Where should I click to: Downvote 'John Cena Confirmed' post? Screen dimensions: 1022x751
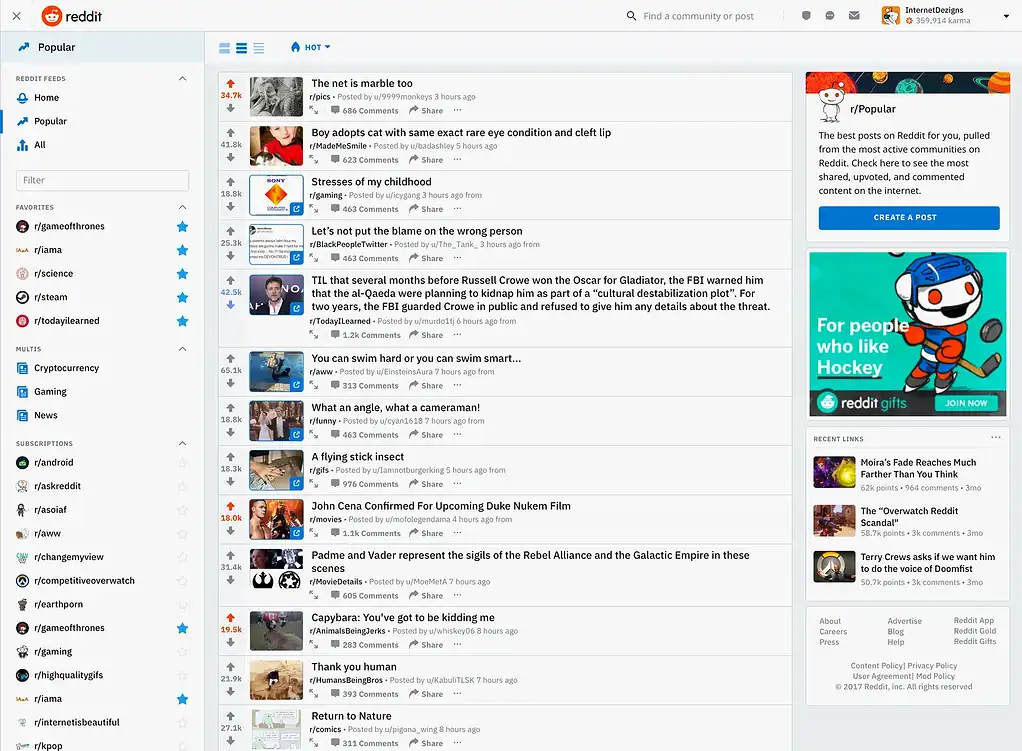click(231, 531)
